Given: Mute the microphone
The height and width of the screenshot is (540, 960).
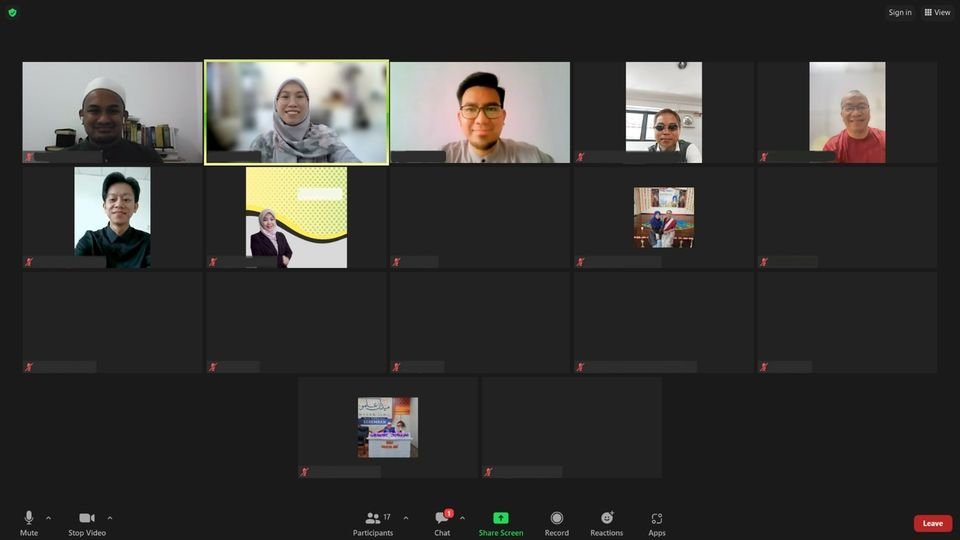Looking at the screenshot, I should pos(29,522).
